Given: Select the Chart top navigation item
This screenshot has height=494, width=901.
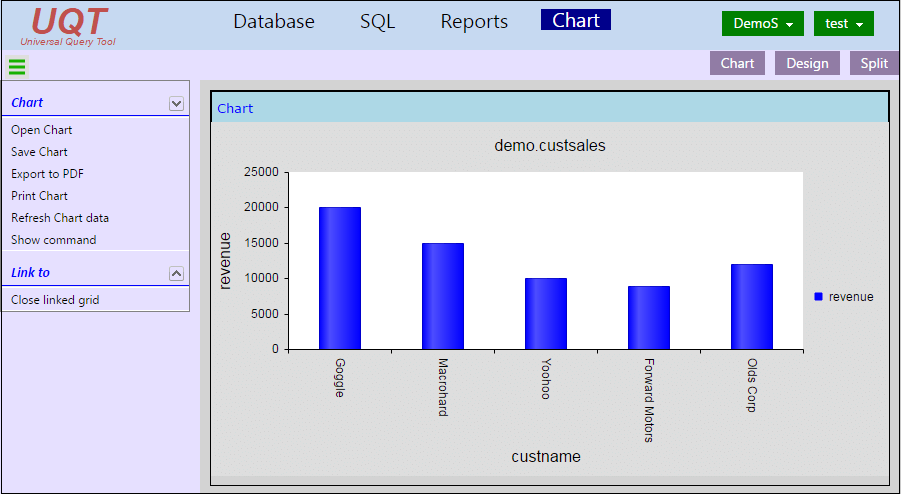Looking at the screenshot, I should tap(576, 20).
